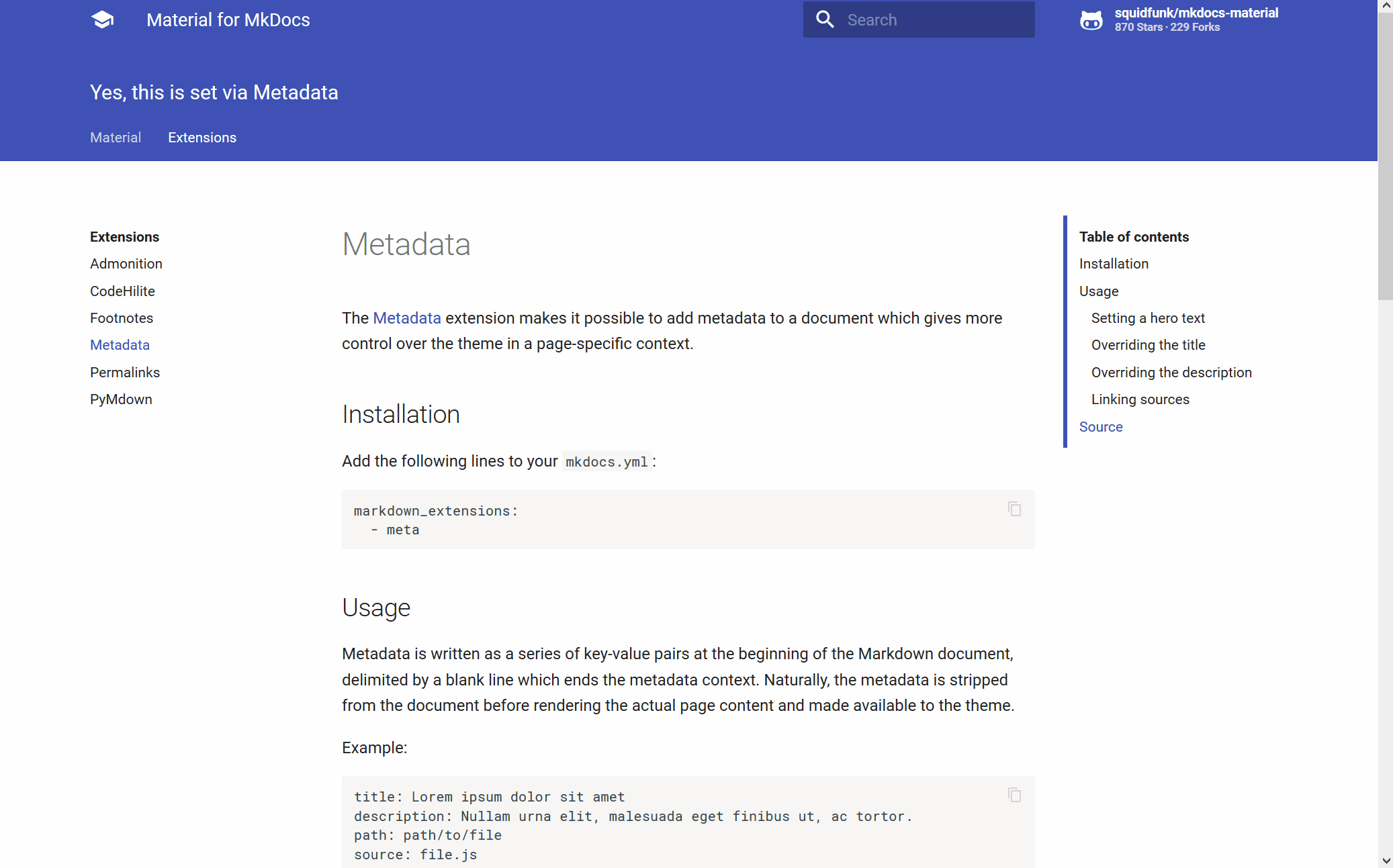This screenshot has width=1393, height=868.
Task: Copy the metadata example code block
Action: 1014,795
